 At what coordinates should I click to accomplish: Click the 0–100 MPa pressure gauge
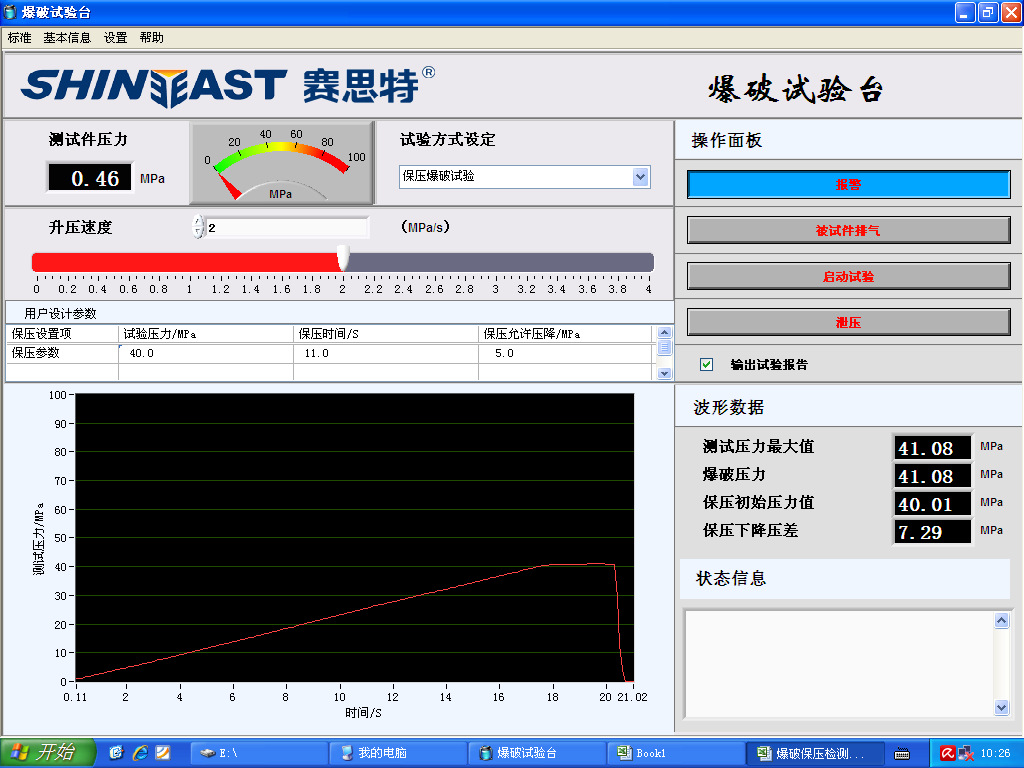(x=282, y=162)
